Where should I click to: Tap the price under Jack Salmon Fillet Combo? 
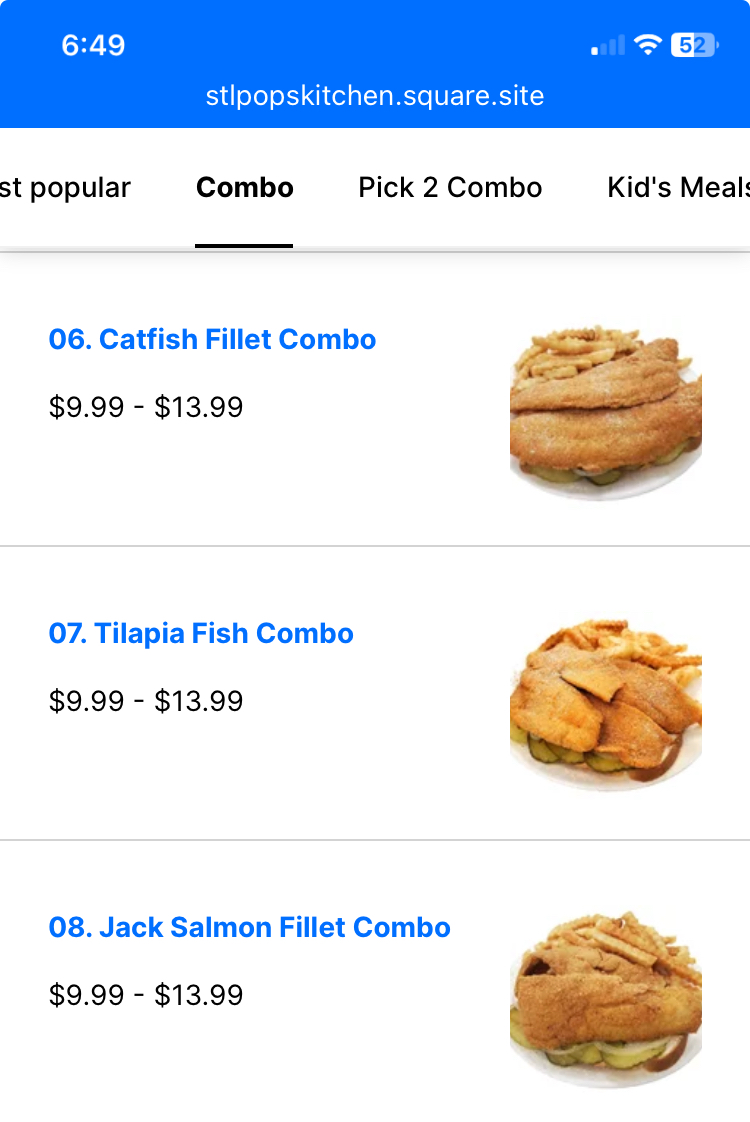(x=146, y=996)
